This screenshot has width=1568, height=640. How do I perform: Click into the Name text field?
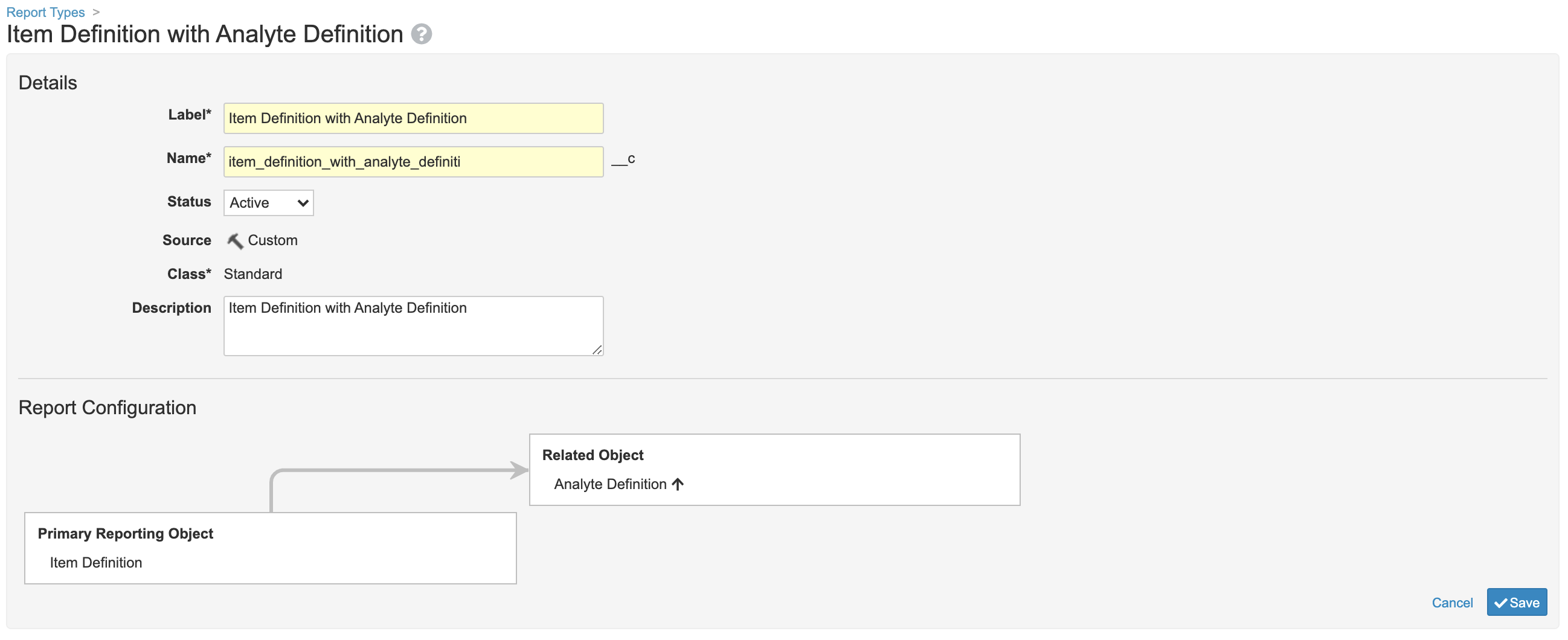[x=413, y=162]
